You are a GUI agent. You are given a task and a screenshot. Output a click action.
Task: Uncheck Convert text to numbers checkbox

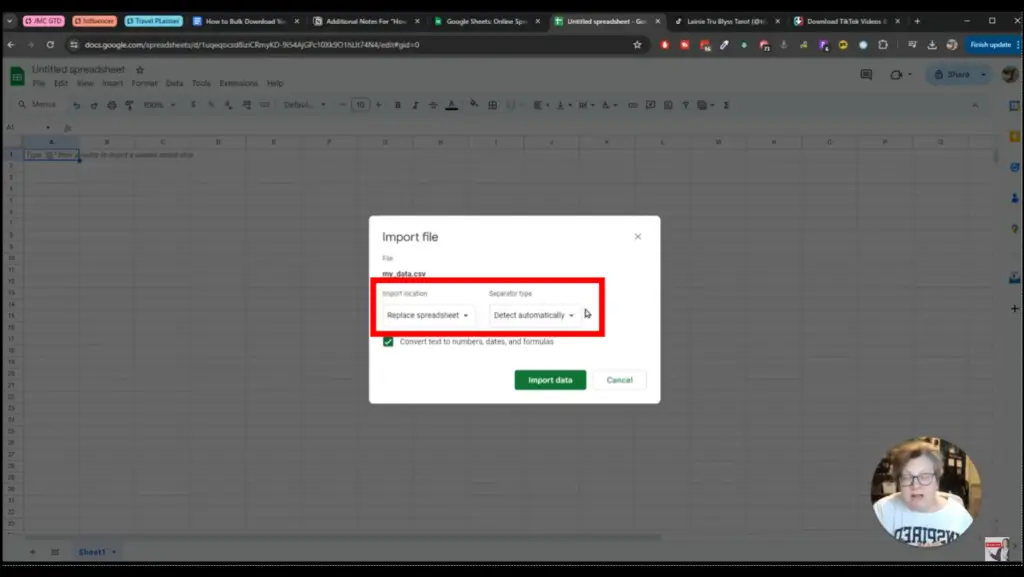point(388,341)
